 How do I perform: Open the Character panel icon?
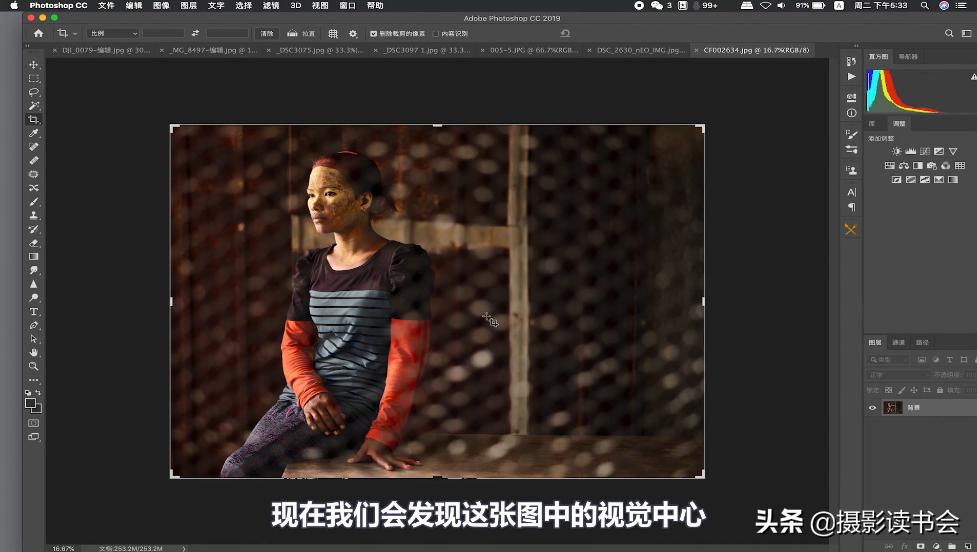click(851, 193)
